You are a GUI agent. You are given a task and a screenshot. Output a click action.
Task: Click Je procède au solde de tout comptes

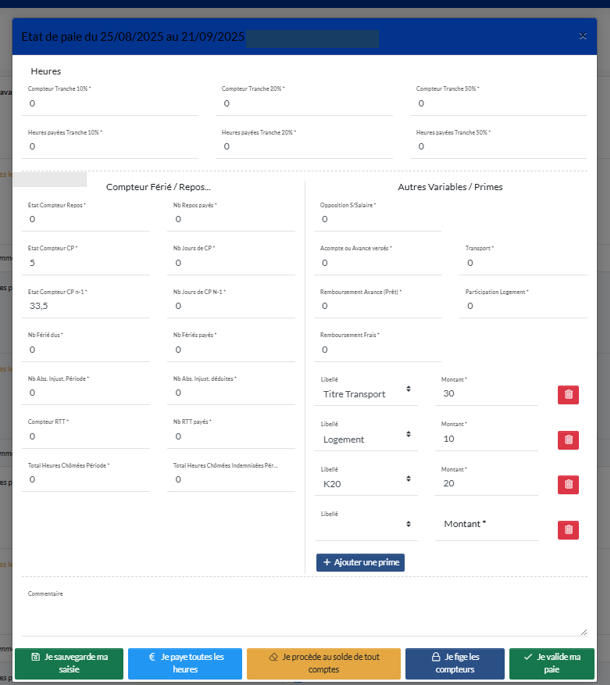pyautogui.click(x=323, y=663)
